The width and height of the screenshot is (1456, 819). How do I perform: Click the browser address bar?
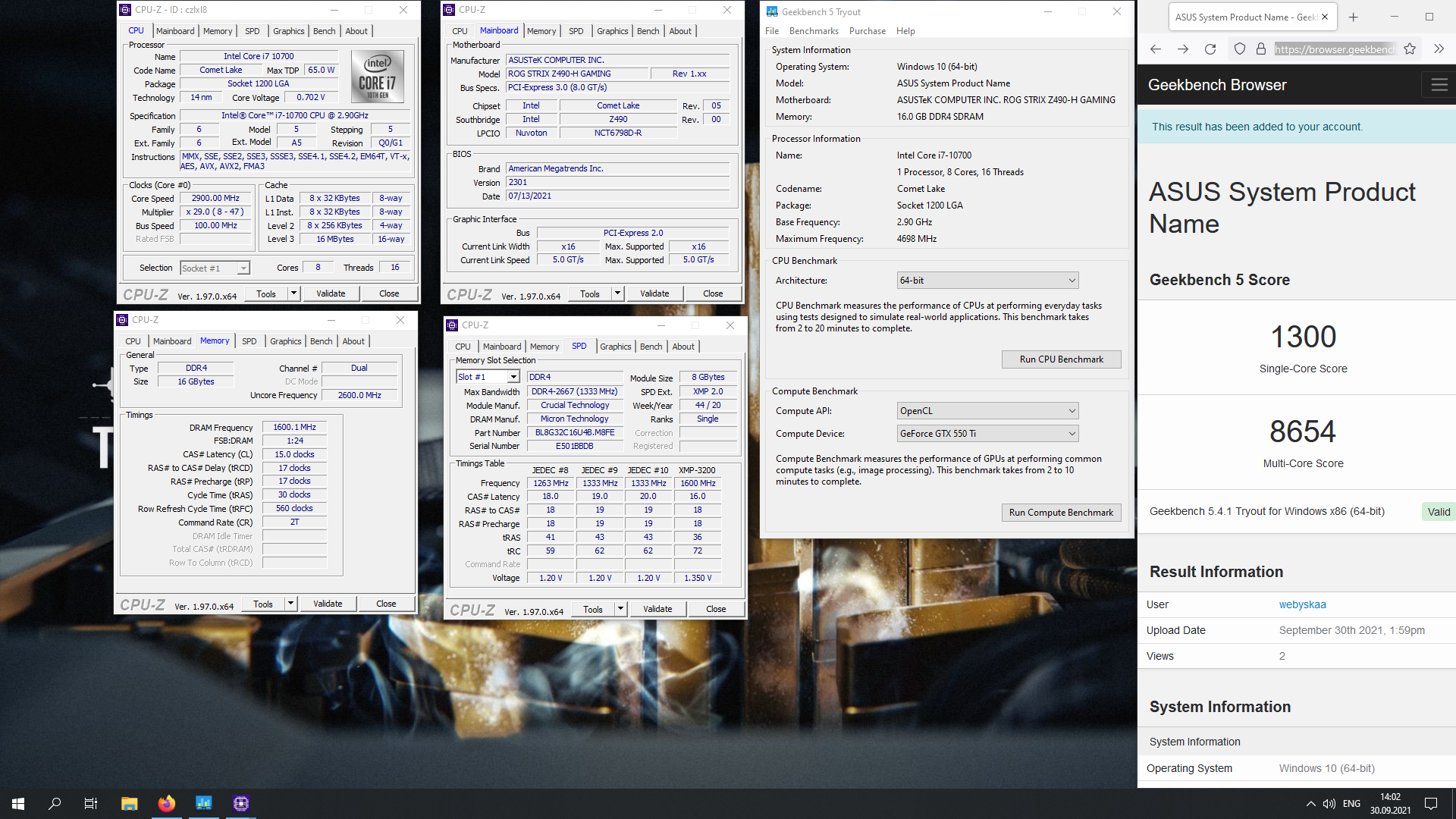(1334, 49)
